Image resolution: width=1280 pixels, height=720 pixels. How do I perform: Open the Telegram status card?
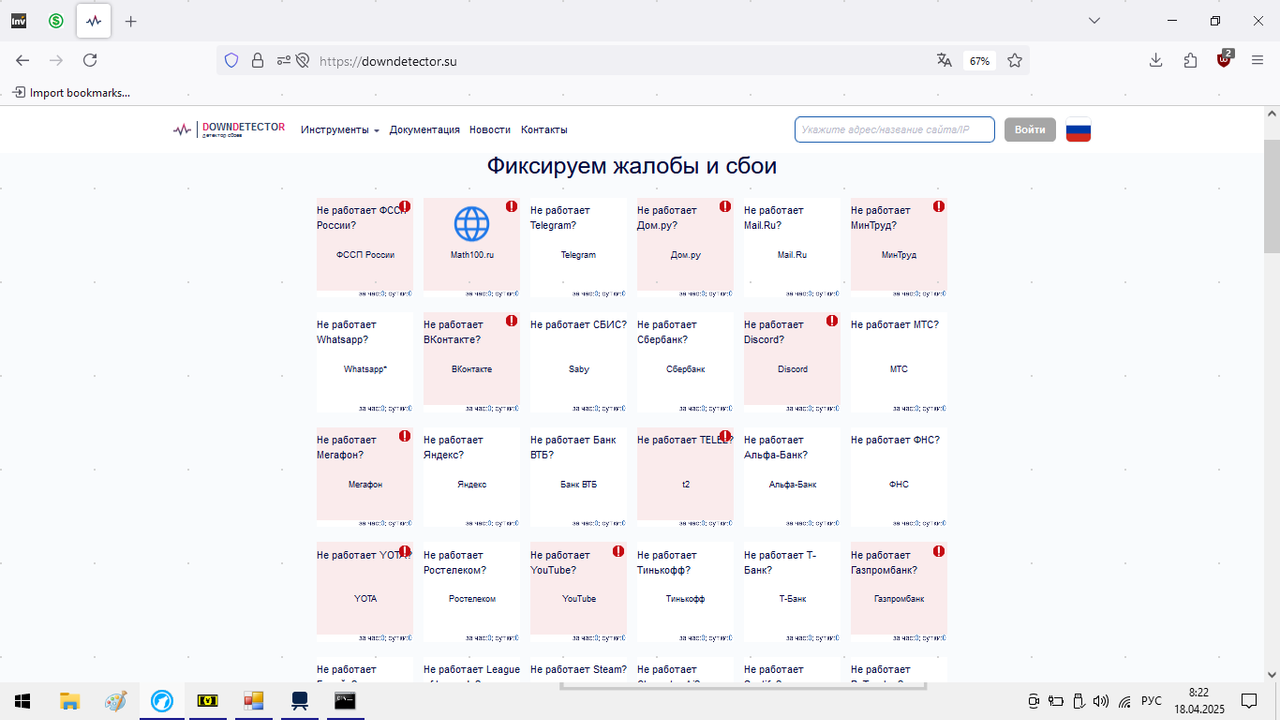(x=578, y=247)
